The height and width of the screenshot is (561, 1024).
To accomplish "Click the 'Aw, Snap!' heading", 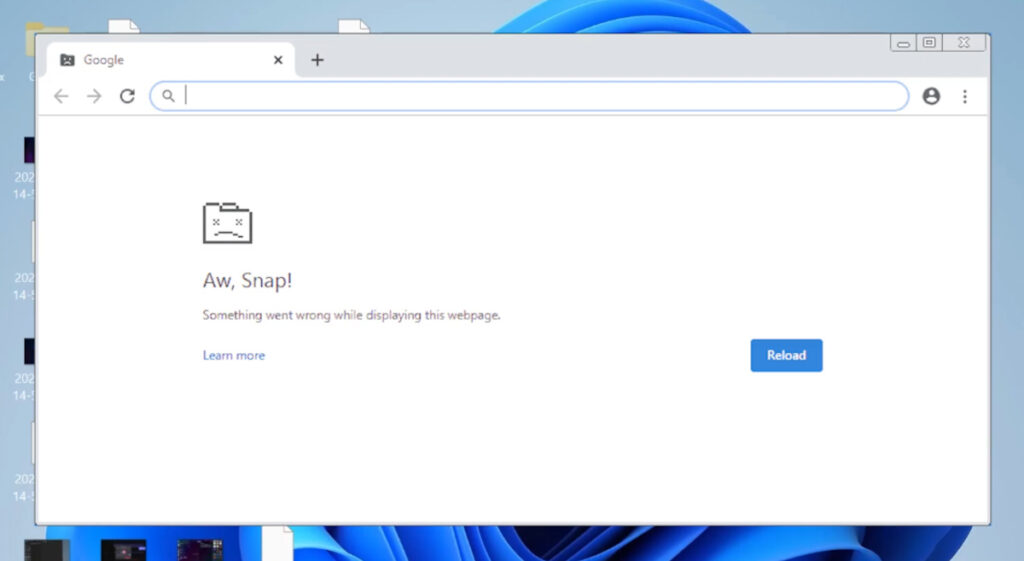I will pos(248,281).
